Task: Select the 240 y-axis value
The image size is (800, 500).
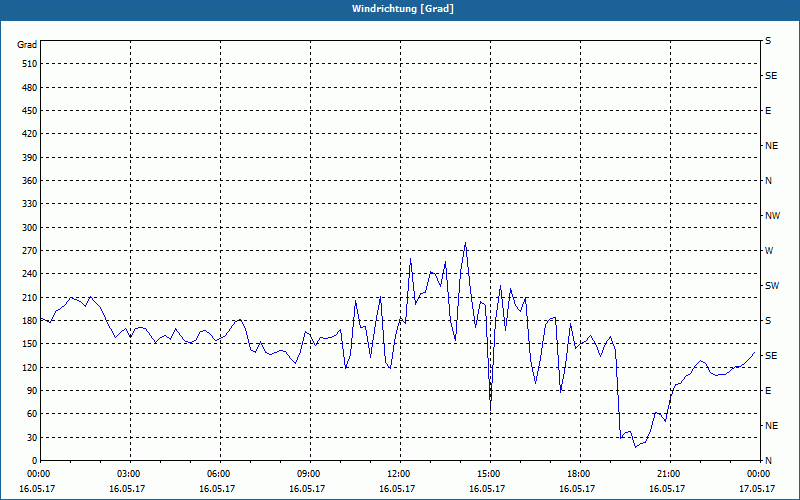Action: [x=29, y=274]
